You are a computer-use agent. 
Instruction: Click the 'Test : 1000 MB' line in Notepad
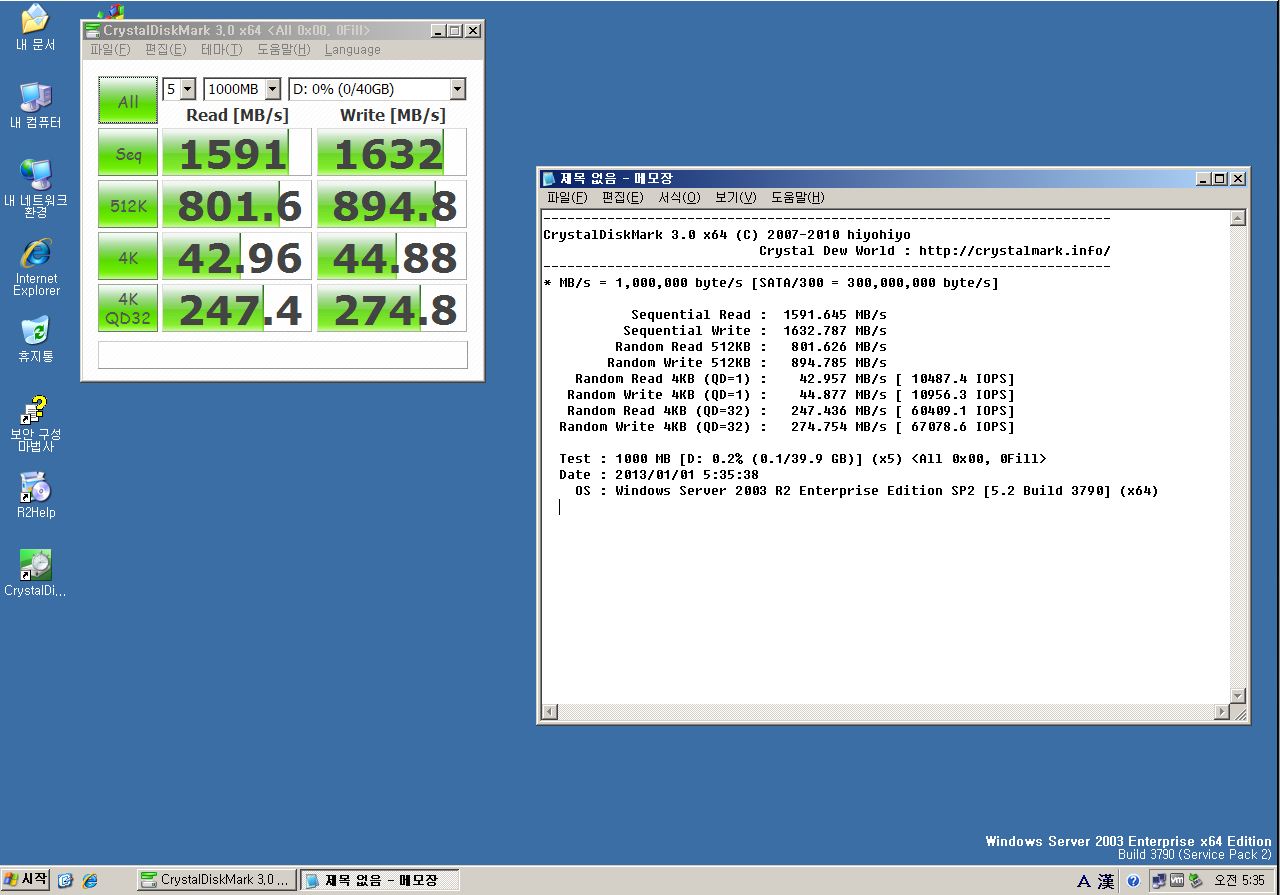click(x=803, y=459)
